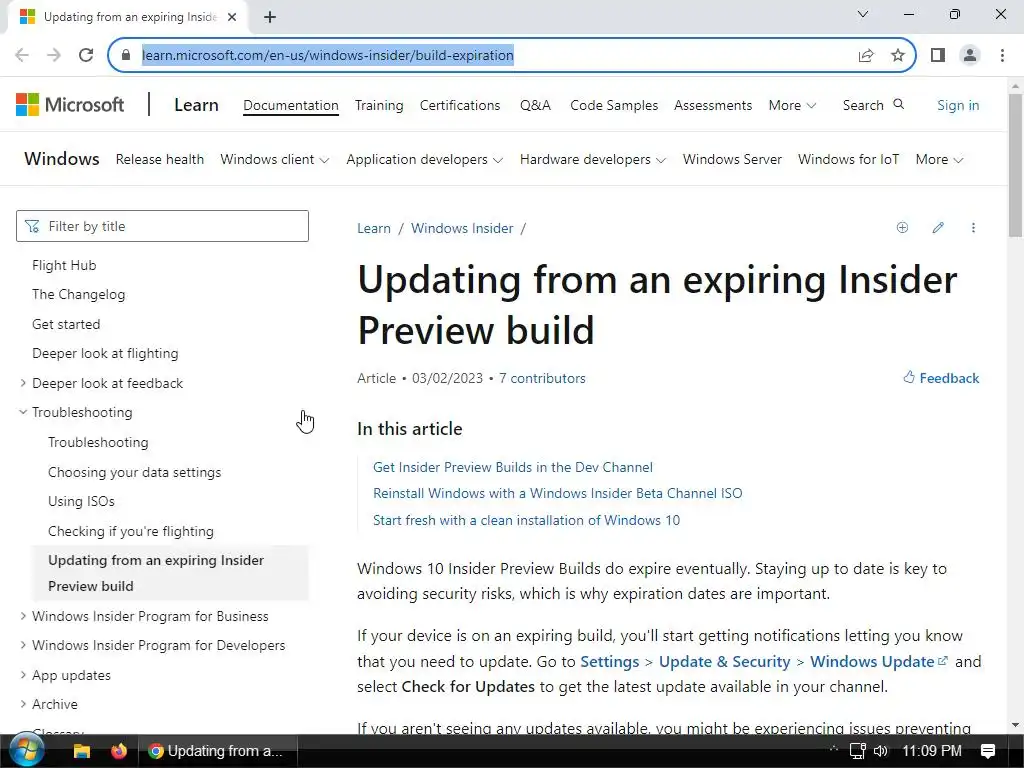Open Application developers dropdown
Image resolution: width=1024 pixels, height=768 pixels.
[424, 159]
